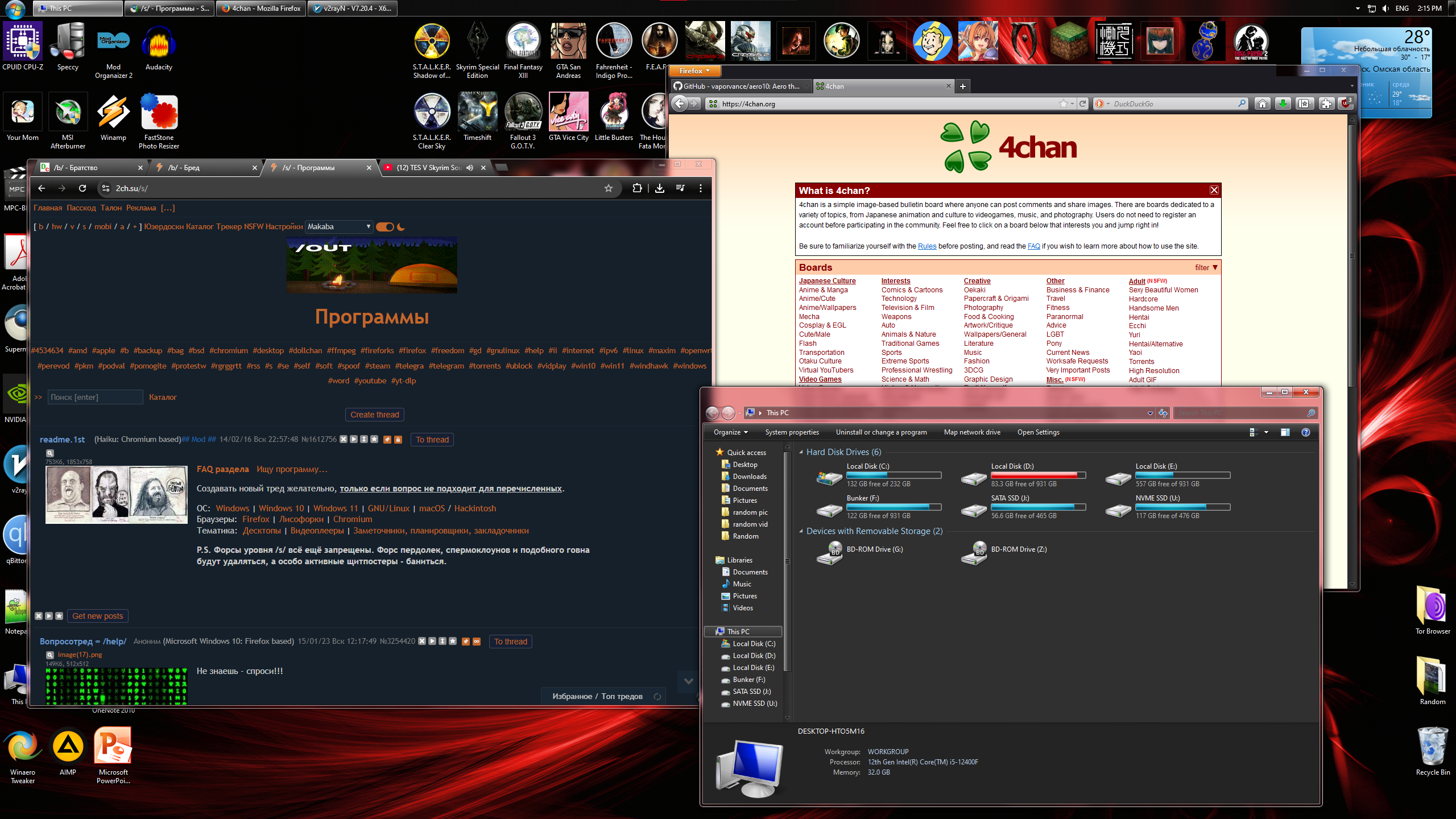
Task: Open the Recycle Bin desktop icon
Action: tap(1433, 751)
